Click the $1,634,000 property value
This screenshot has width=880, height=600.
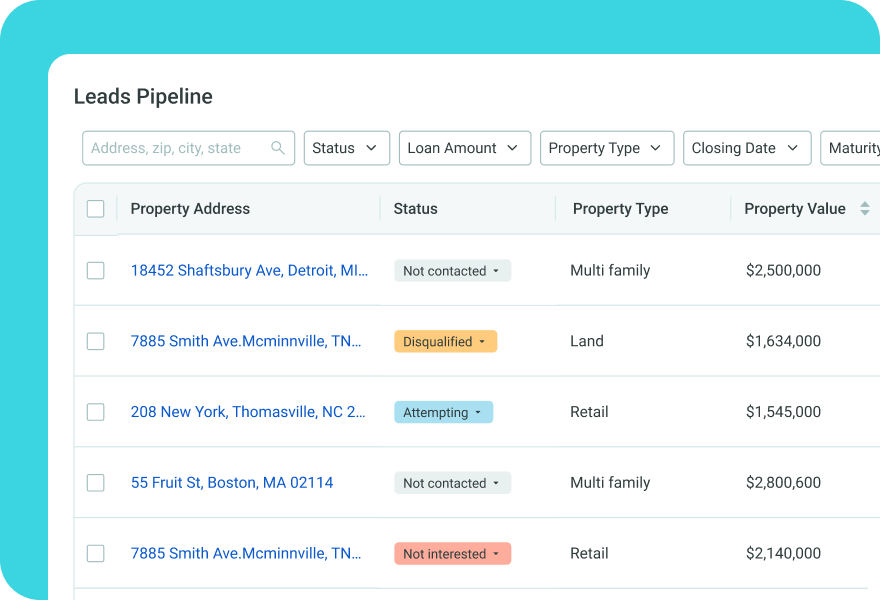783,341
